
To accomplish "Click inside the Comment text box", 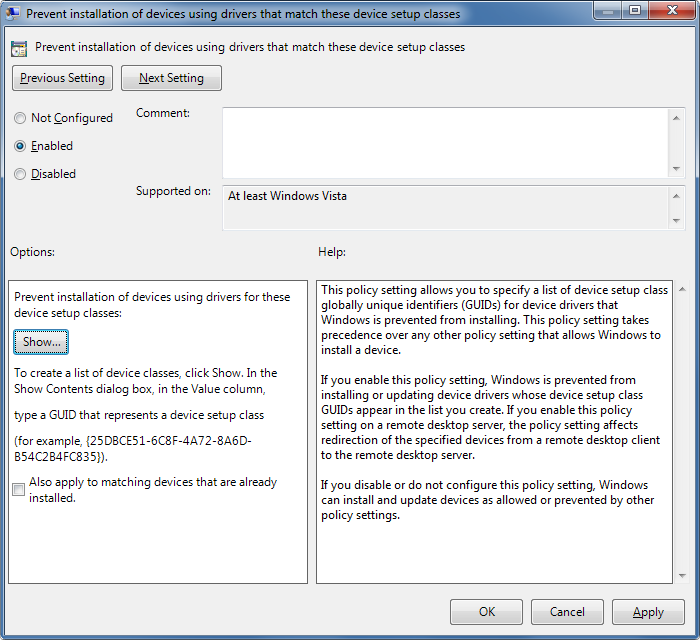I will (x=446, y=143).
